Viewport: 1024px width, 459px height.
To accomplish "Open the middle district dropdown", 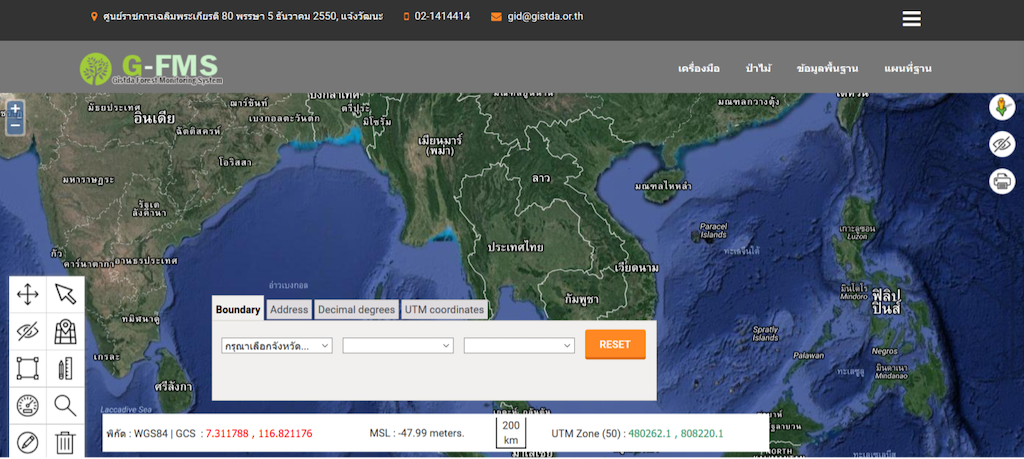I will [x=398, y=345].
